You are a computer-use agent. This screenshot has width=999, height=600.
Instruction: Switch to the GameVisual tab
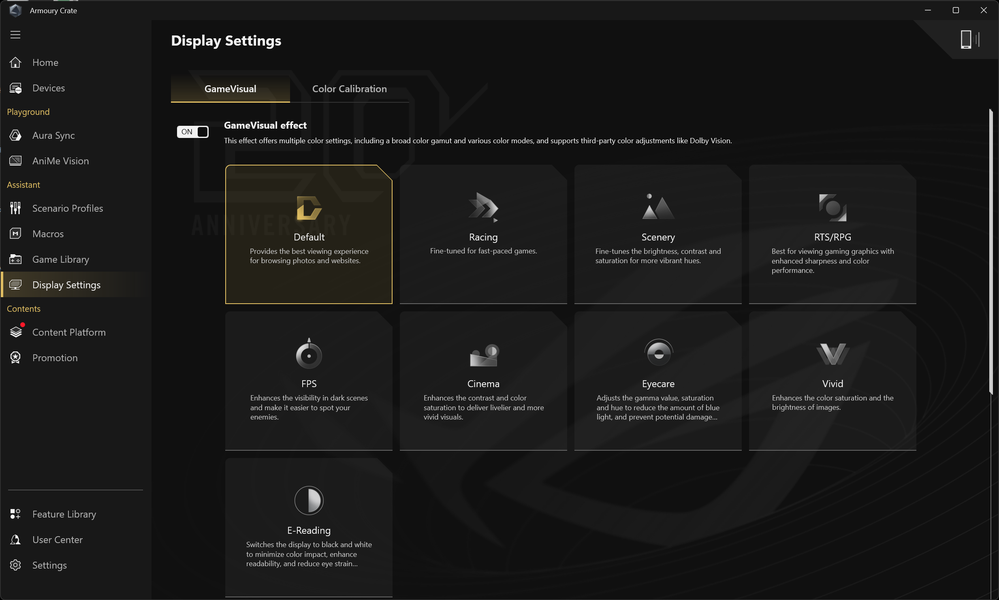click(x=230, y=89)
